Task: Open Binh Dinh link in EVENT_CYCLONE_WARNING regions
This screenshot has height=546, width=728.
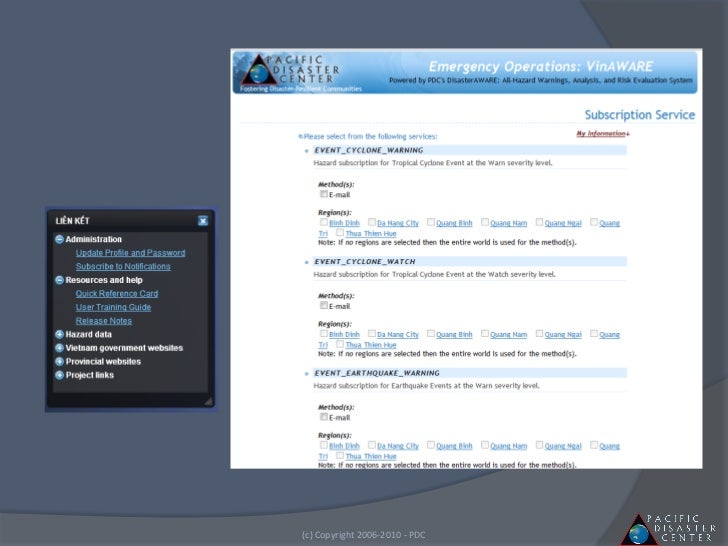Action: (x=344, y=223)
